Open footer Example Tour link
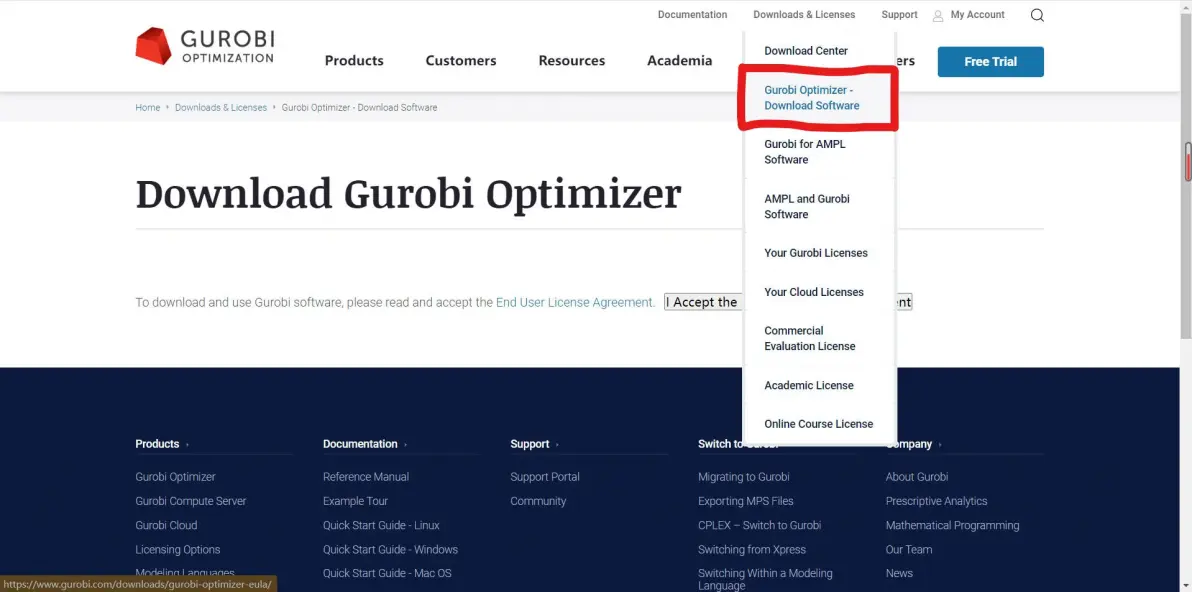The height and width of the screenshot is (592, 1192). [355, 502]
